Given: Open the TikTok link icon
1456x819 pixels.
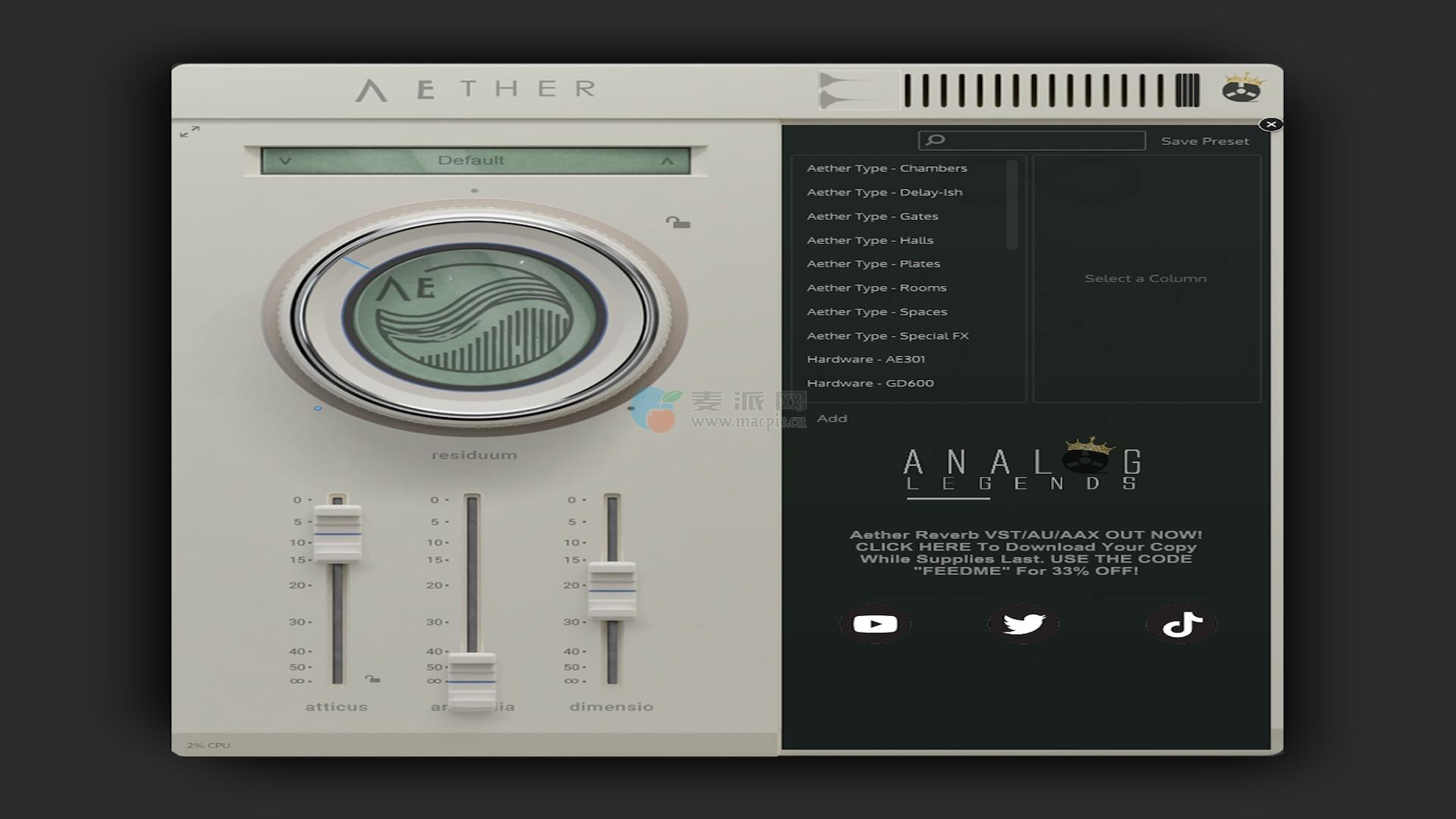Looking at the screenshot, I should coord(1181,624).
